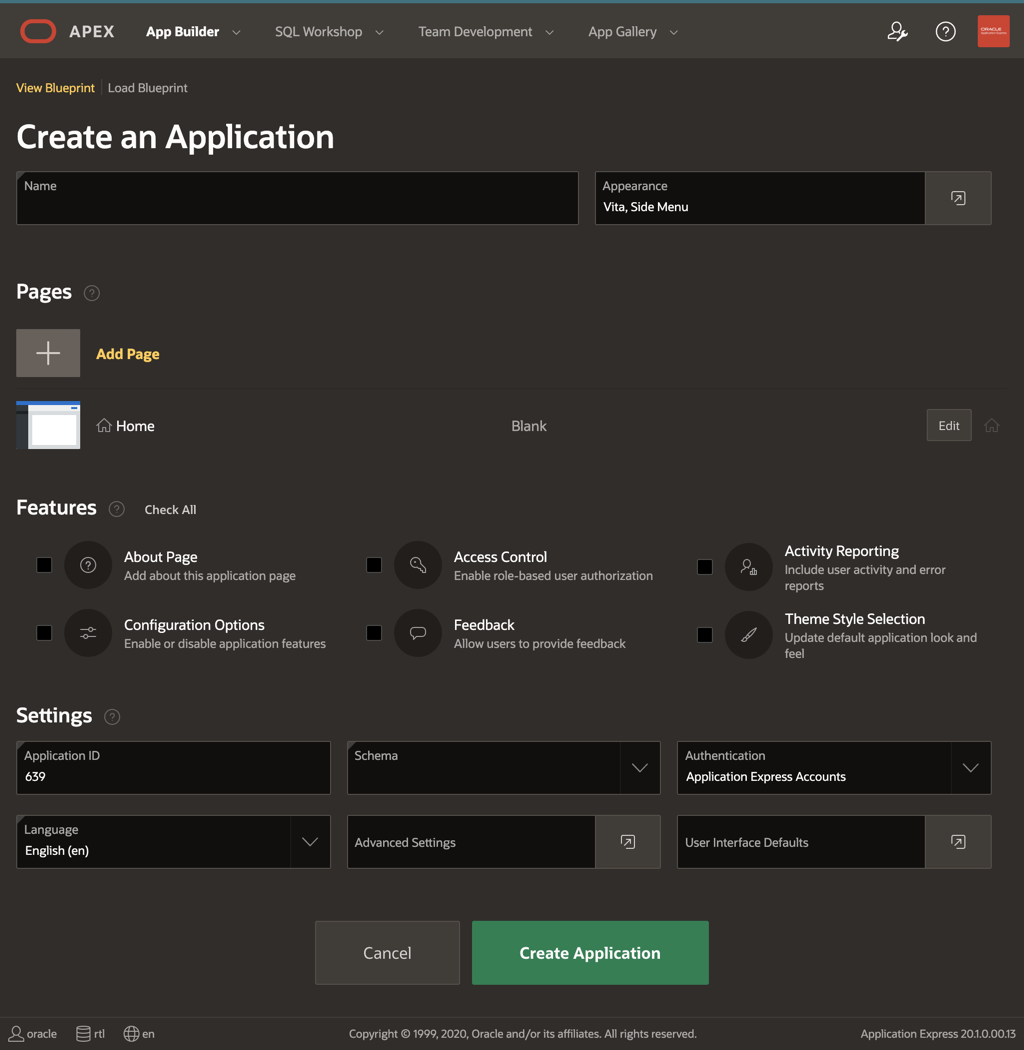Follow the Load Blueprint link
The height and width of the screenshot is (1050, 1024).
(148, 88)
